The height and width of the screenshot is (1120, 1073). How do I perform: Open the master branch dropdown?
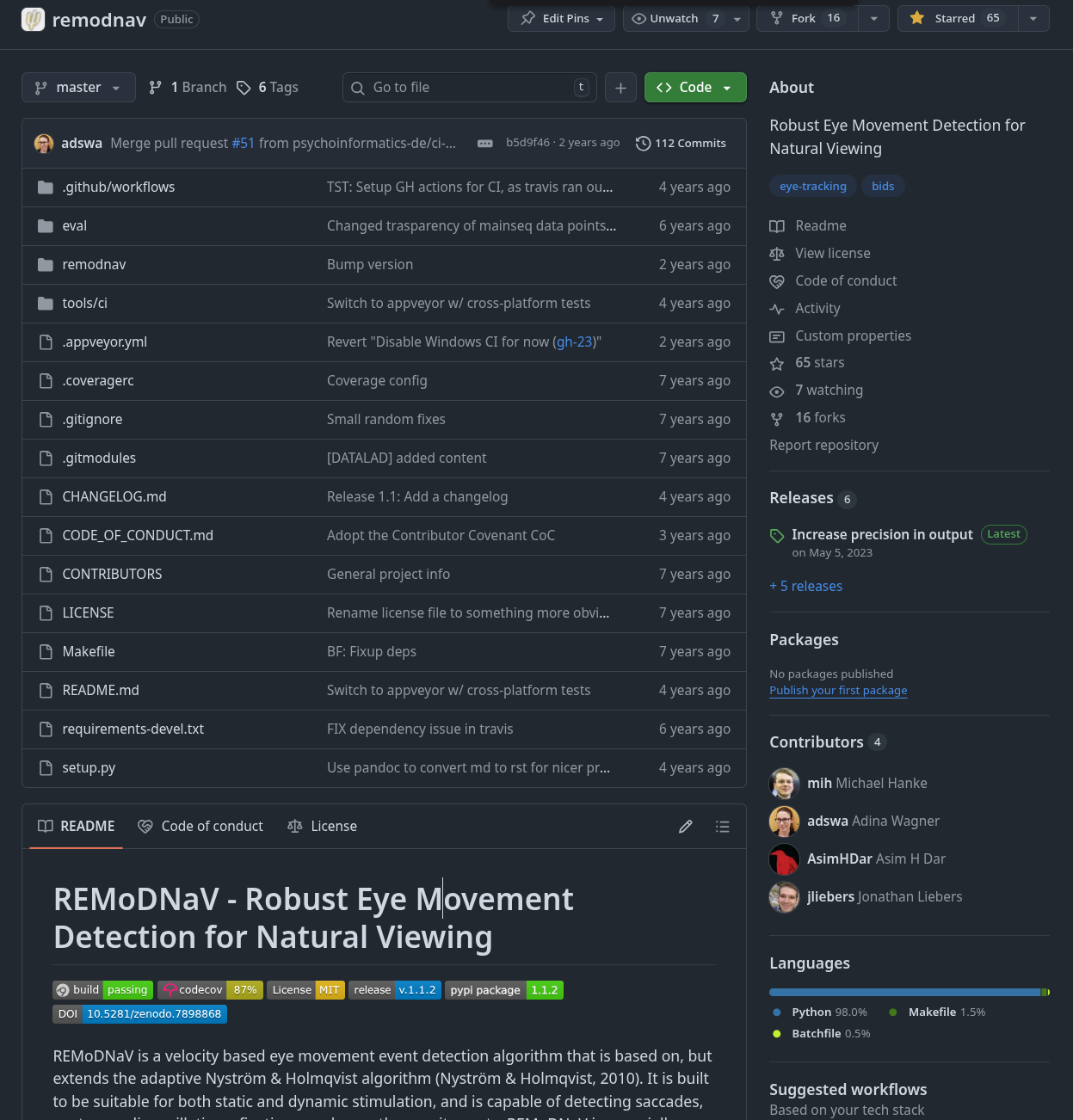coord(78,88)
